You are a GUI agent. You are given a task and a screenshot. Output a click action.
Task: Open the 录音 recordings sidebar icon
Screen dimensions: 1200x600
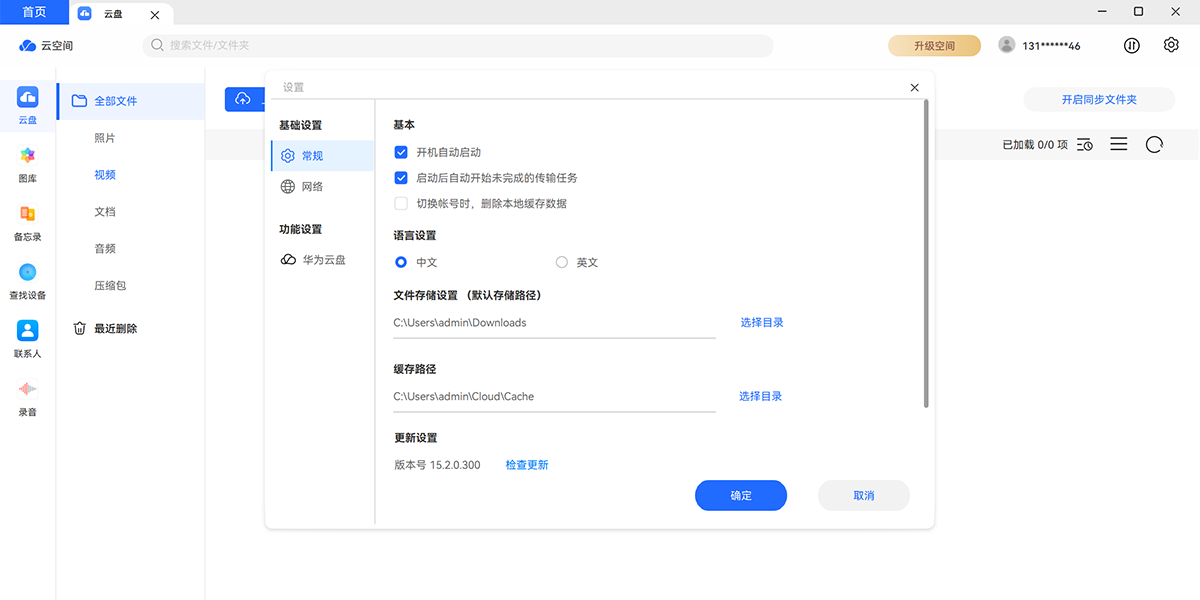click(28, 389)
